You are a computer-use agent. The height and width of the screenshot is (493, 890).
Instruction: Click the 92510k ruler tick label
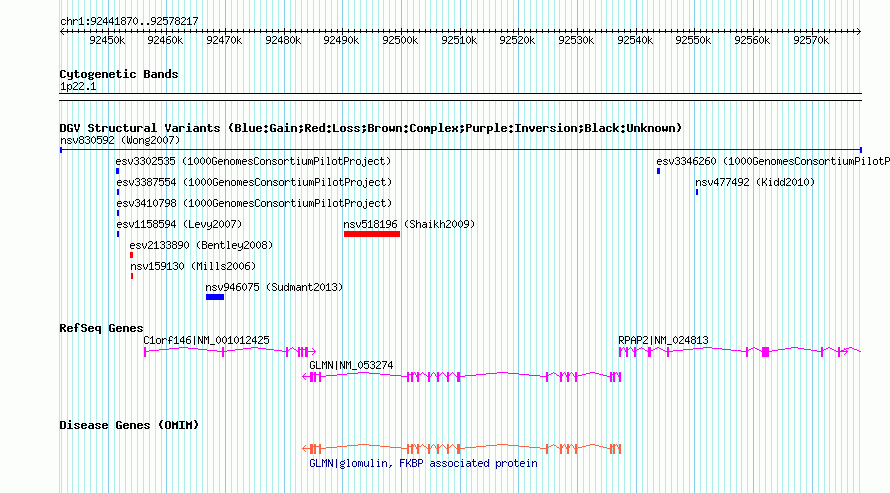point(459,40)
